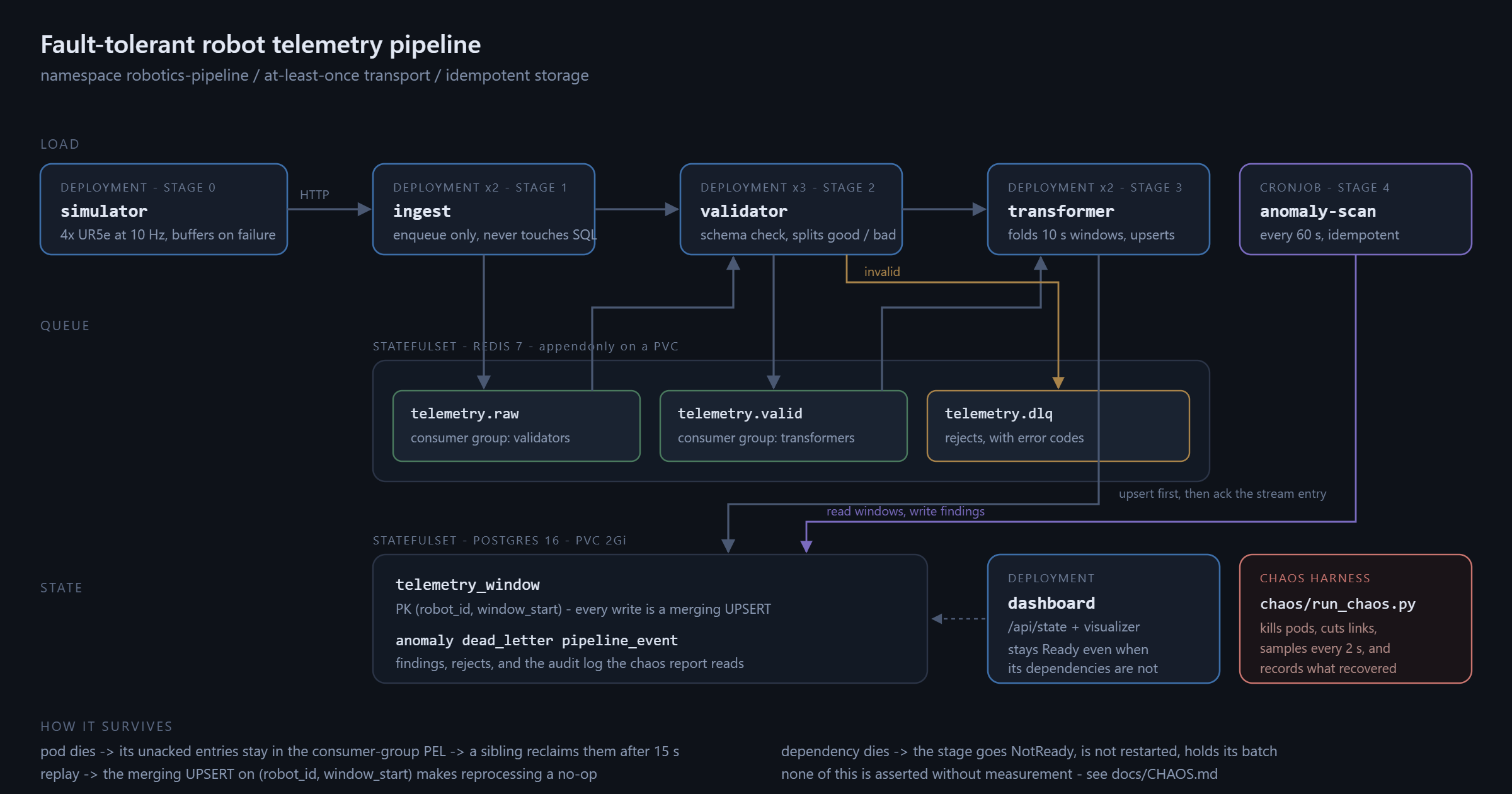This screenshot has height=794, width=1512.
Task: Click the chaos/run_chaos.py harness box
Action: click(x=1356, y=619)
